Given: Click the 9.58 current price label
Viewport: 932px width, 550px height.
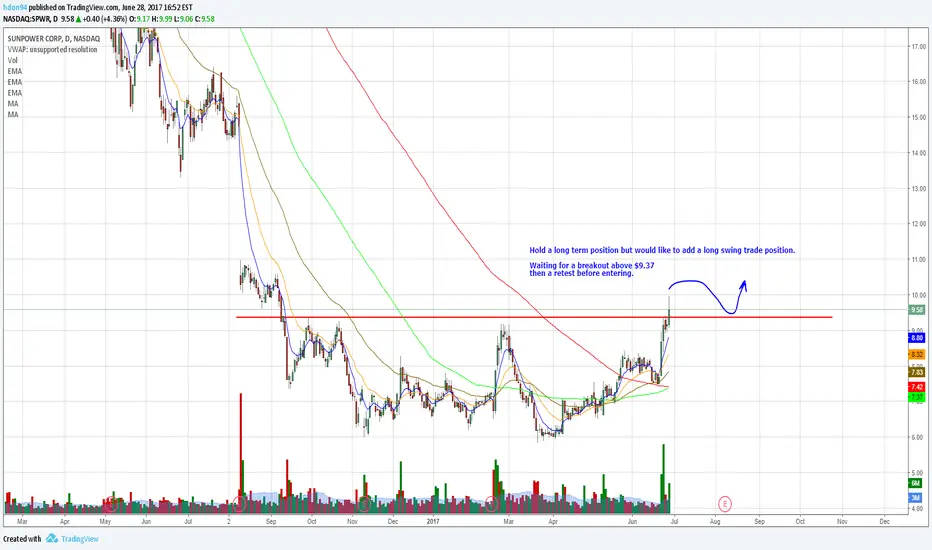Looking at the screenshot, I should pos(917,310).
